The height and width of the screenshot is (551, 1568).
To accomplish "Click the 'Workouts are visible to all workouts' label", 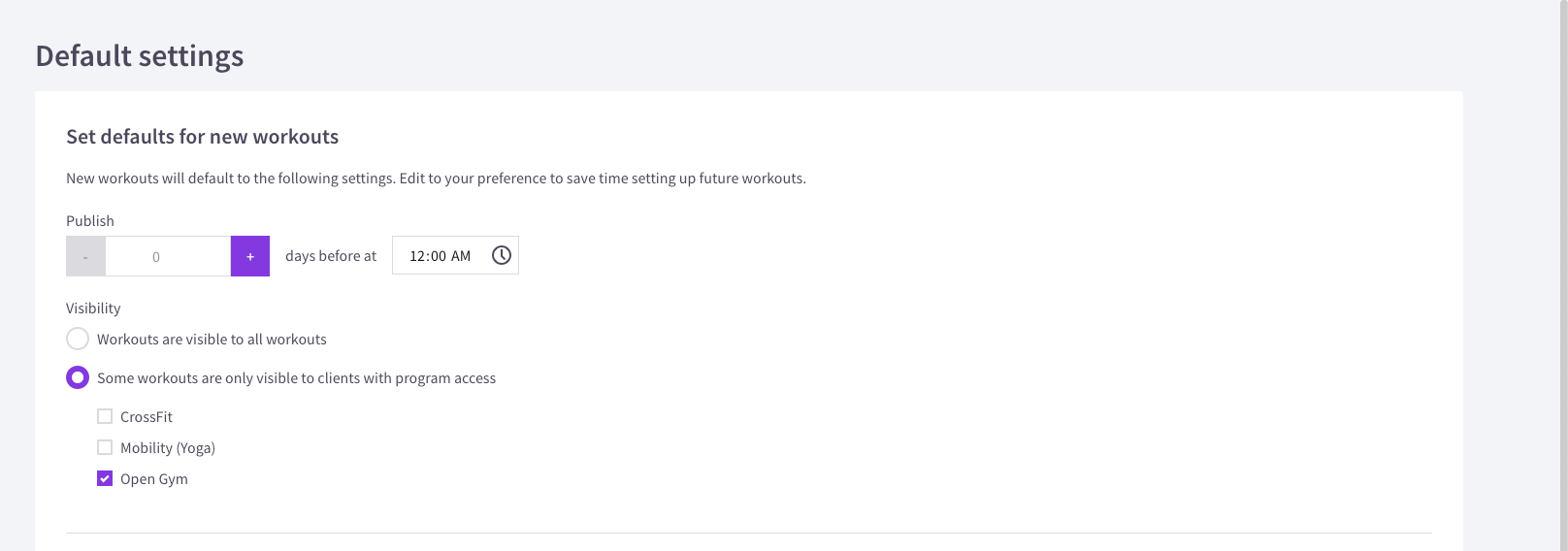I will coord(212,340).
